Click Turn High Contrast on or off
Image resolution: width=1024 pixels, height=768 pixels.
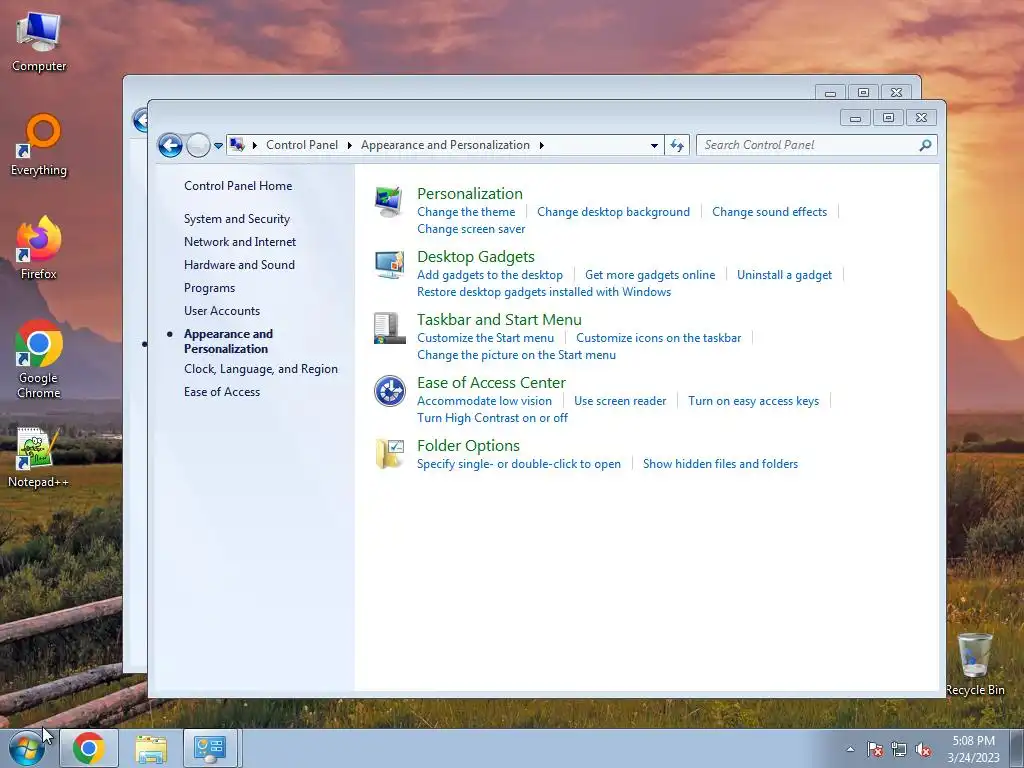pyautogui.click(x=492, y=418)
